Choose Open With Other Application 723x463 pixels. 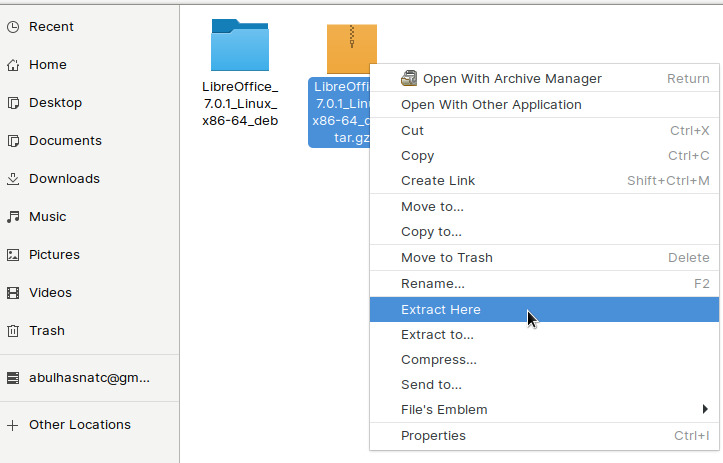click(491, 104)
